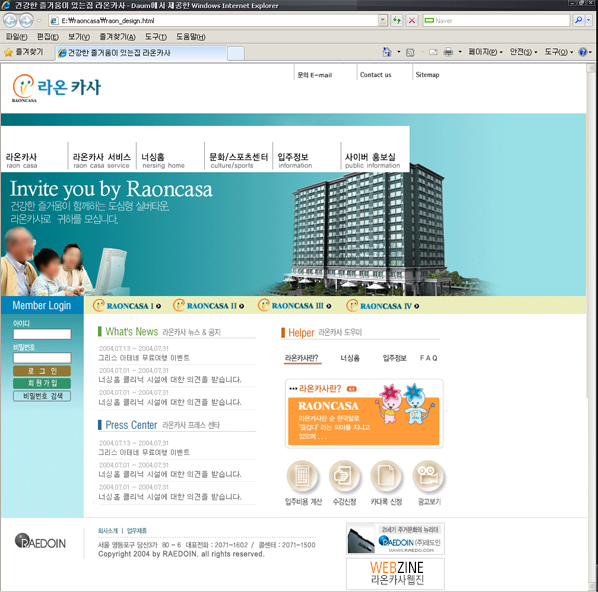Click the RAONCASA III link
This screenshot has width=598, height=592.
294,306
